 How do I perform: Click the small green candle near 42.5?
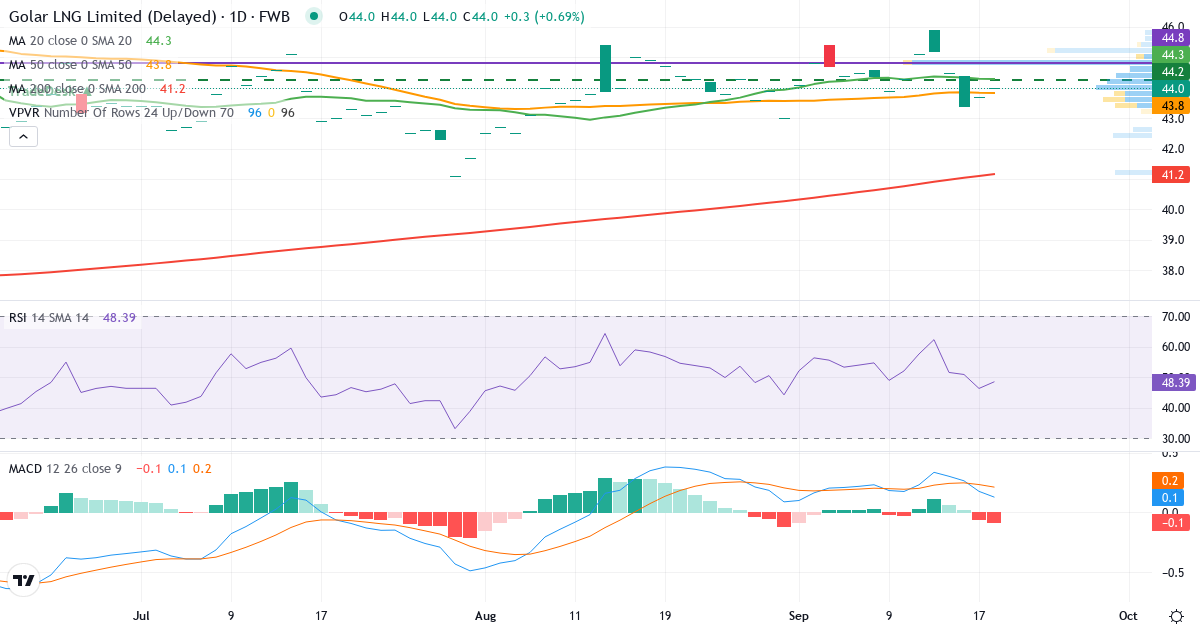[440, 135]
